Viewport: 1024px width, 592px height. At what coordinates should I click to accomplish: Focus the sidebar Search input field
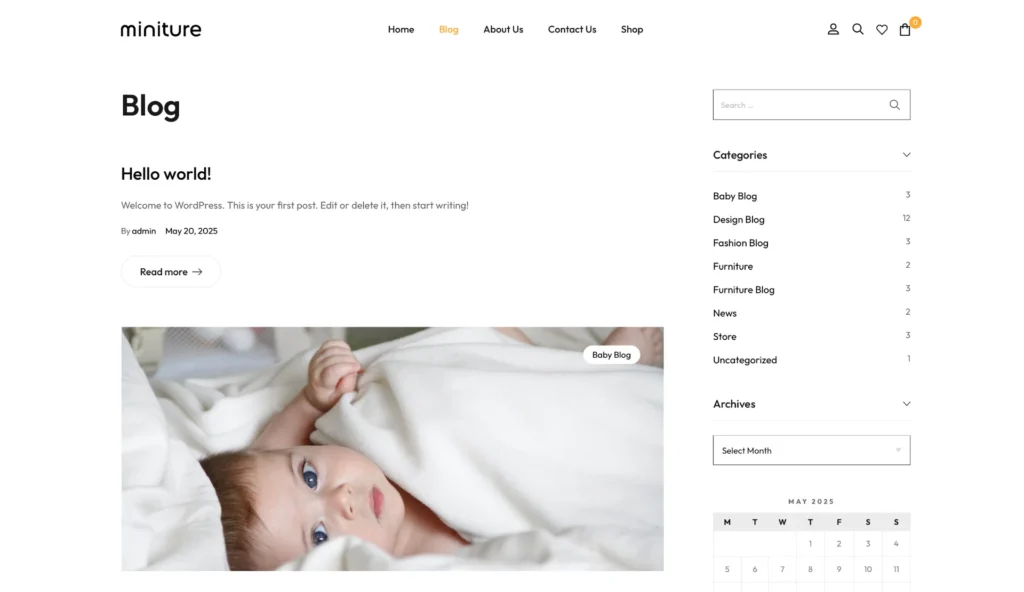(x=799, y=105)
